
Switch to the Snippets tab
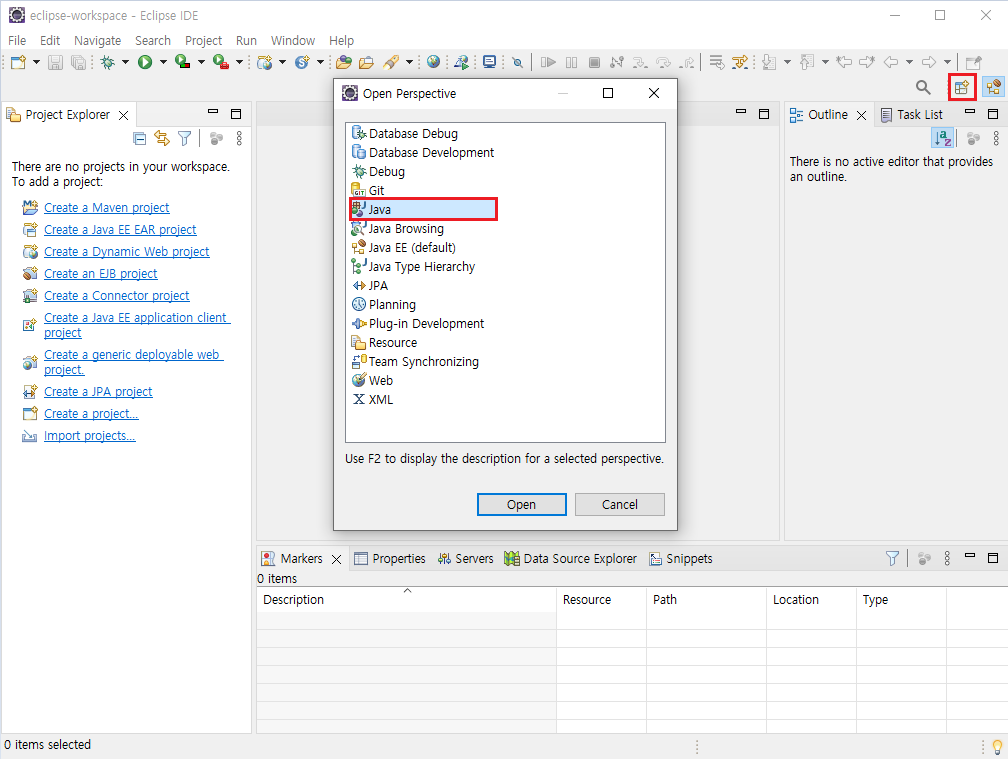coord(681,558)
